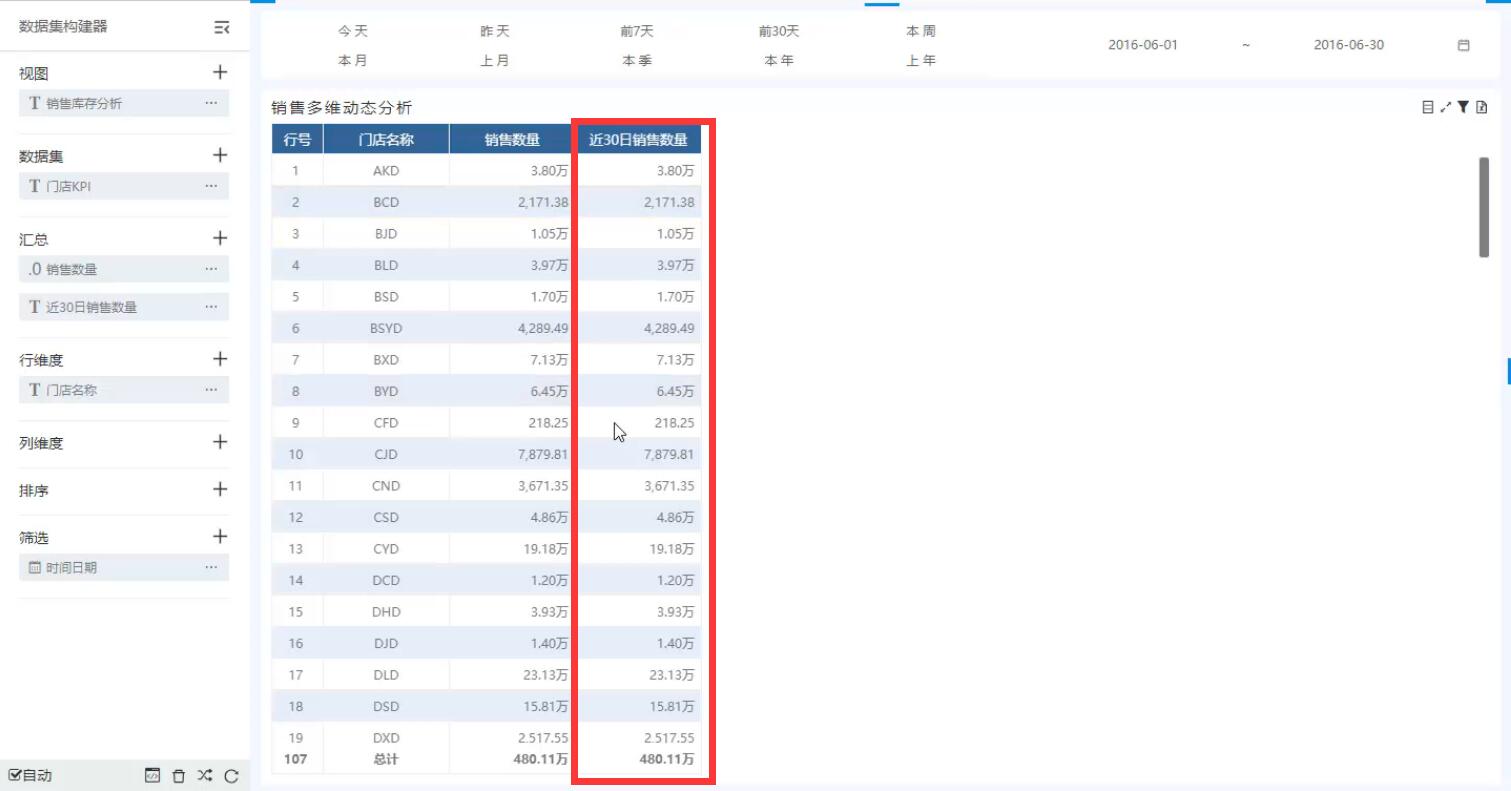This screenshot has height=791, width=1511.
Task: Click the table rows icon beside the fullscreen arrows
Action: (x=1427, y=107)
